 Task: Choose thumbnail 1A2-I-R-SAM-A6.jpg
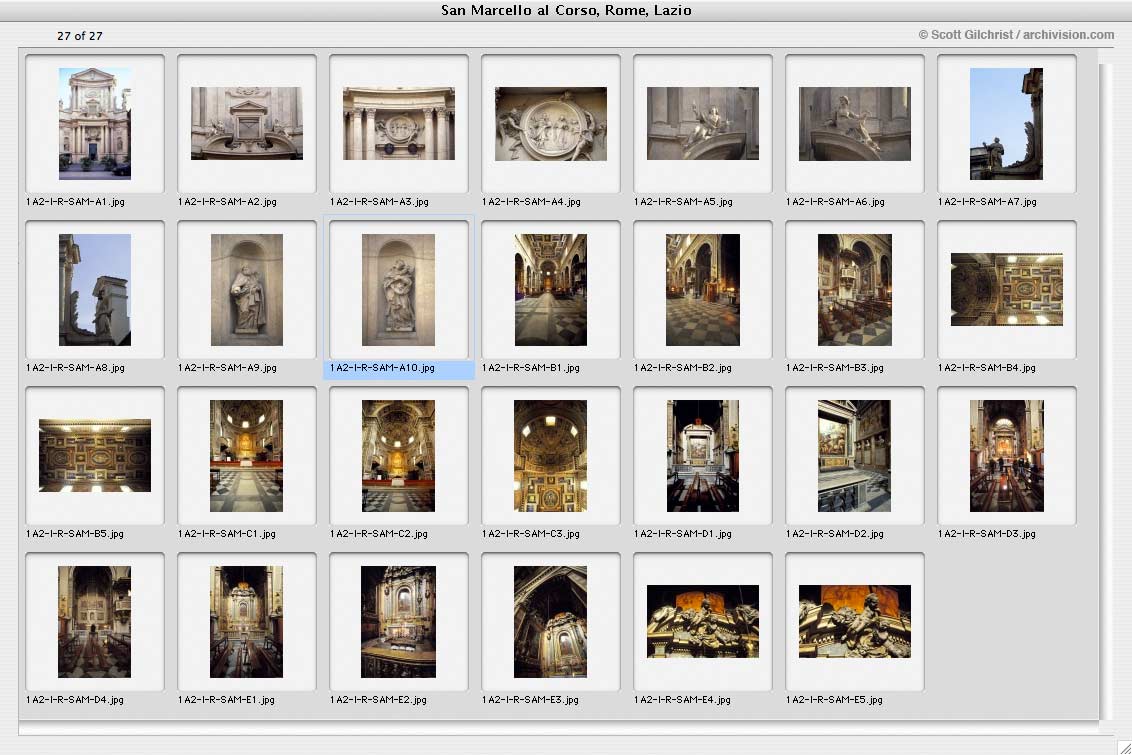pos(855,123)
